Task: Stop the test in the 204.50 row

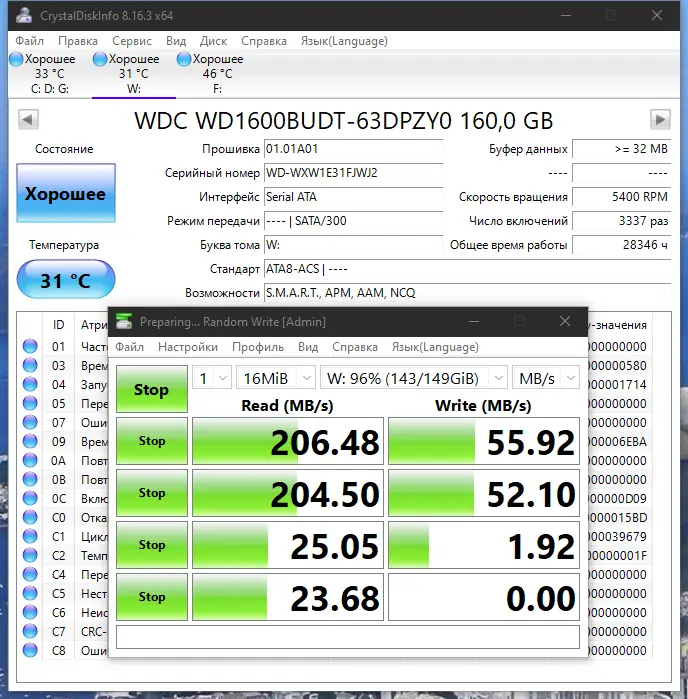Action: (152, 493)
